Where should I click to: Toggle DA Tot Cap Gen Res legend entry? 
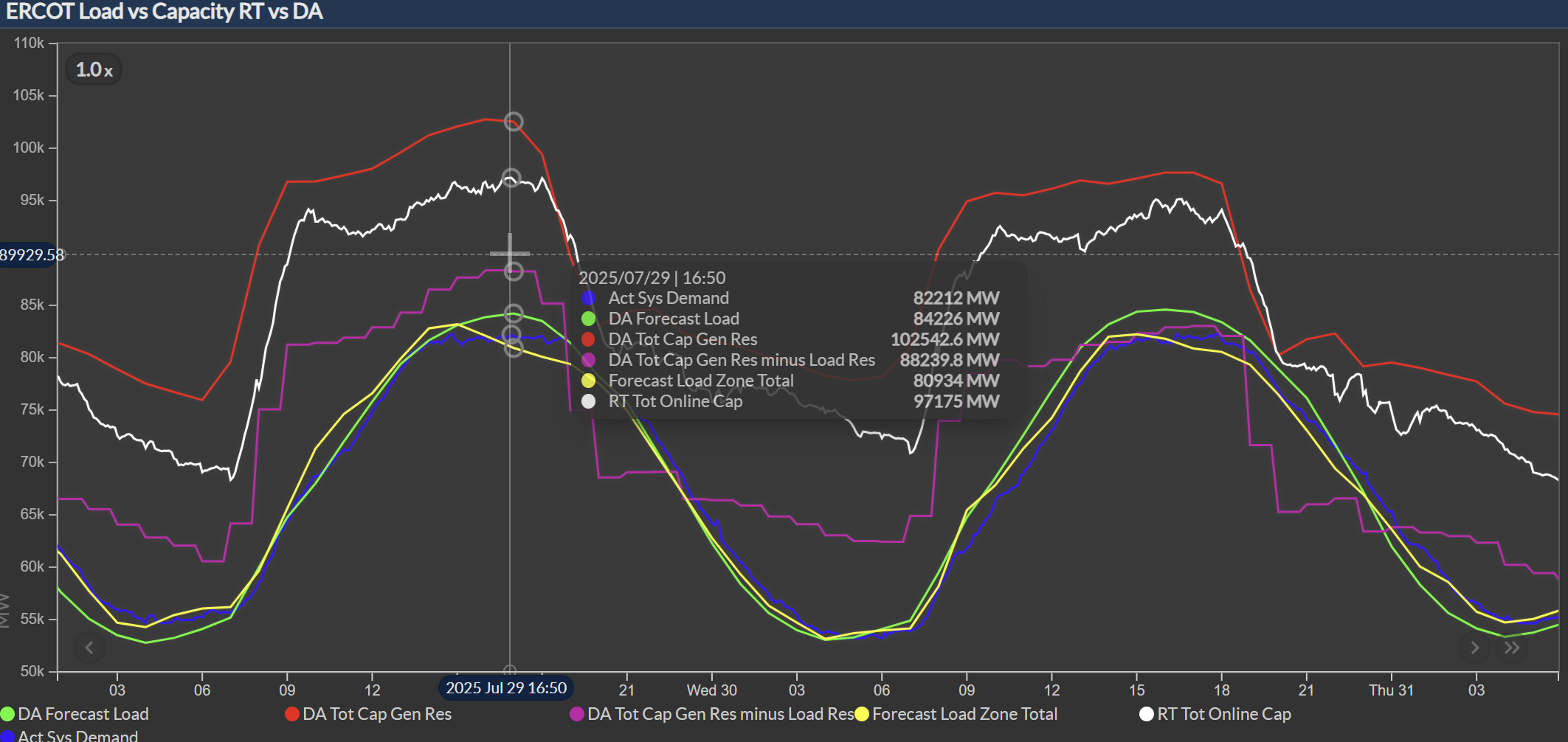coord(368,714)
